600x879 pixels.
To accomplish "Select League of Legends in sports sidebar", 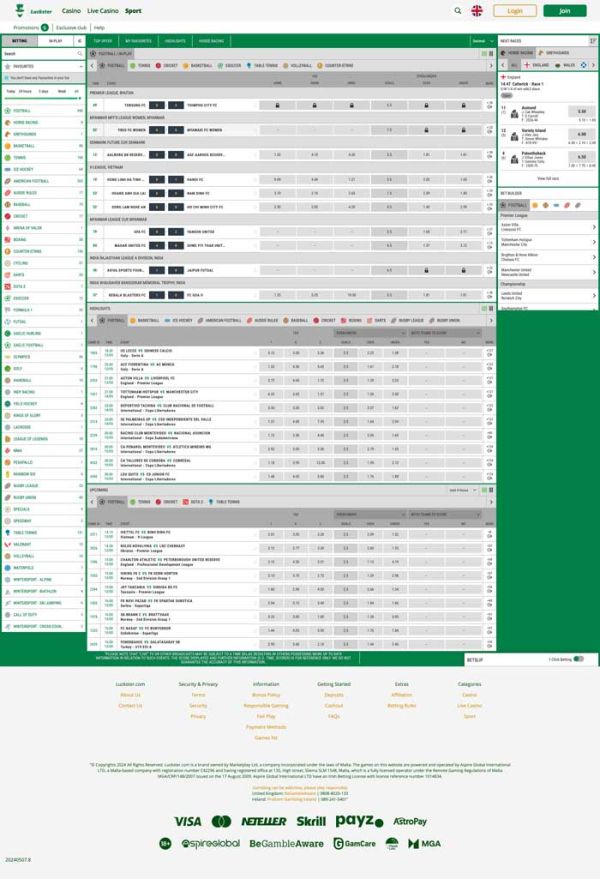I will 43,439.
